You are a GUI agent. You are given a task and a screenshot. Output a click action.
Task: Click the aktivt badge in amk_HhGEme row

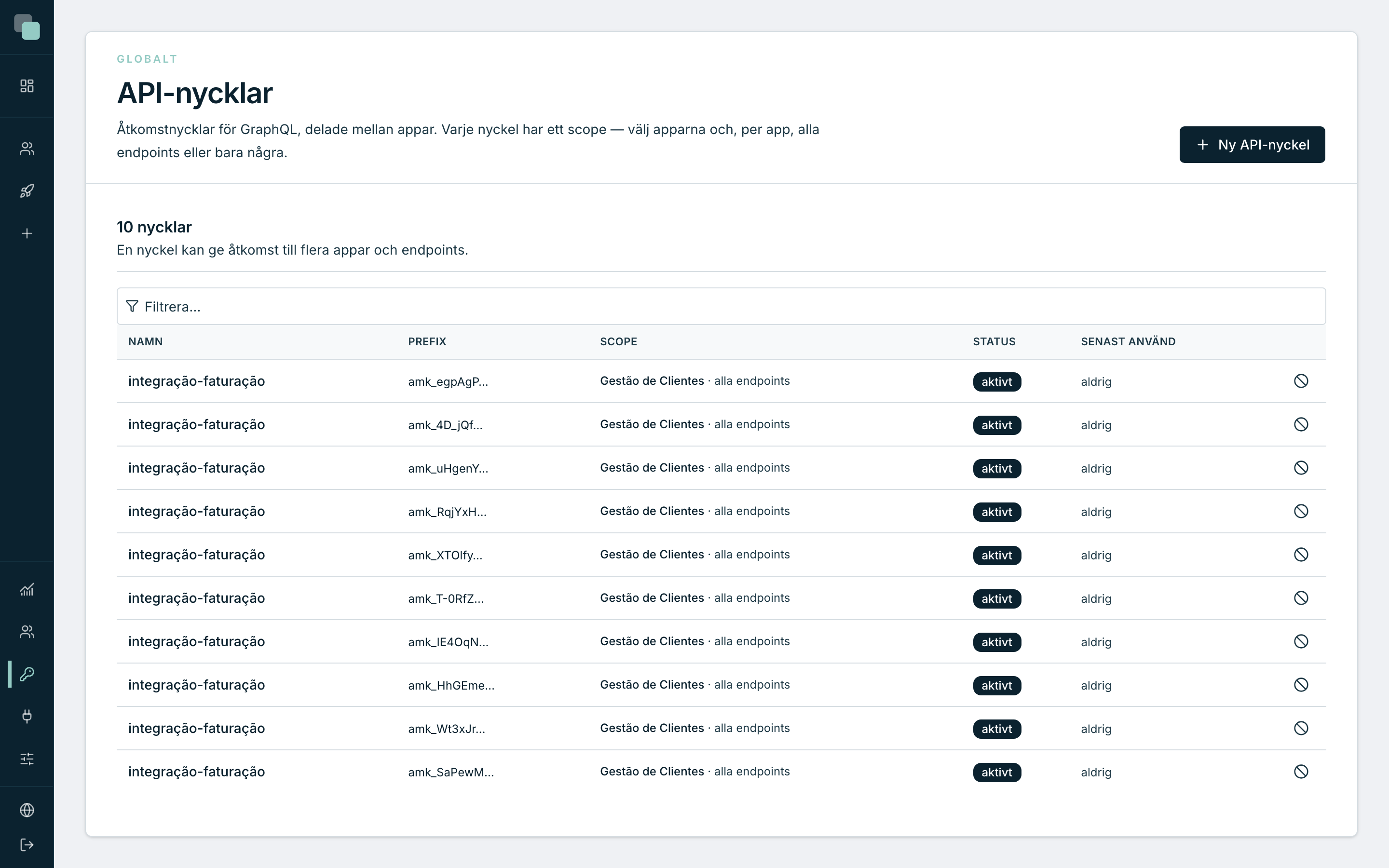click(997, 685)
